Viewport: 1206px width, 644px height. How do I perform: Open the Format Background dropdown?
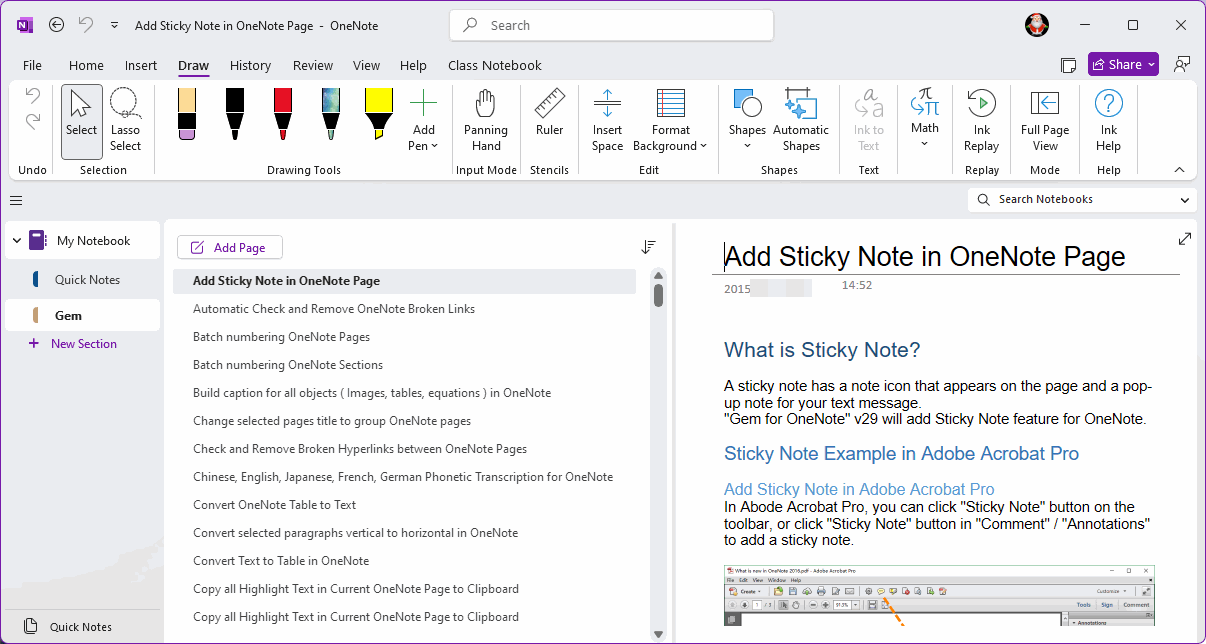(670, 122)
